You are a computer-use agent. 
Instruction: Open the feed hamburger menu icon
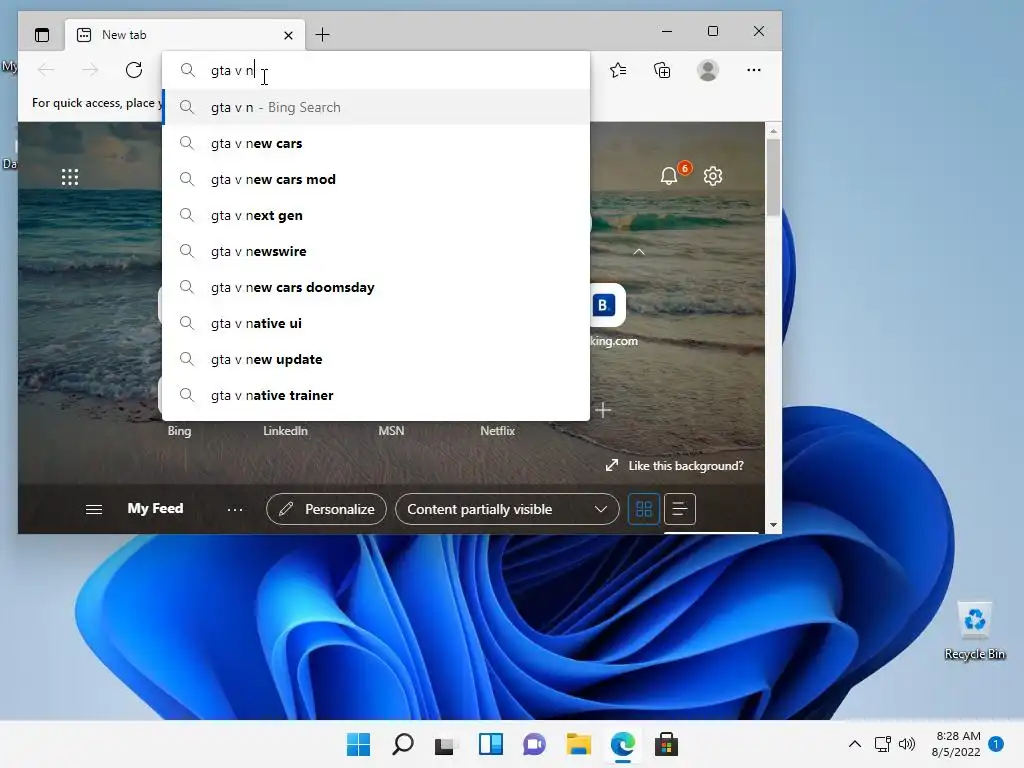[94, 509]
